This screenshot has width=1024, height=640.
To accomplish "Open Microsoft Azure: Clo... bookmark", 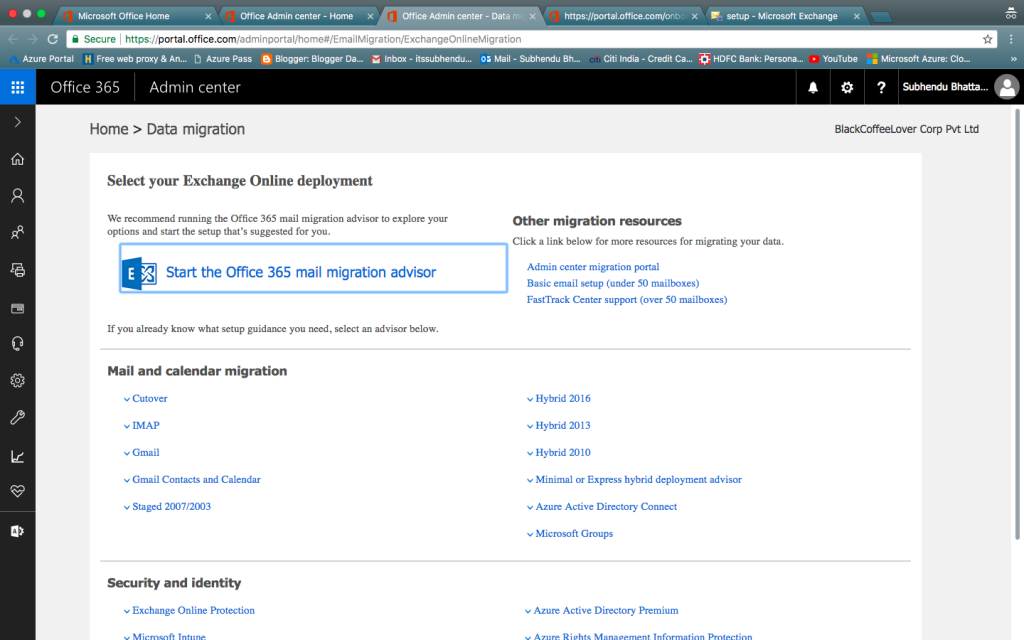I will click(918, 59).
